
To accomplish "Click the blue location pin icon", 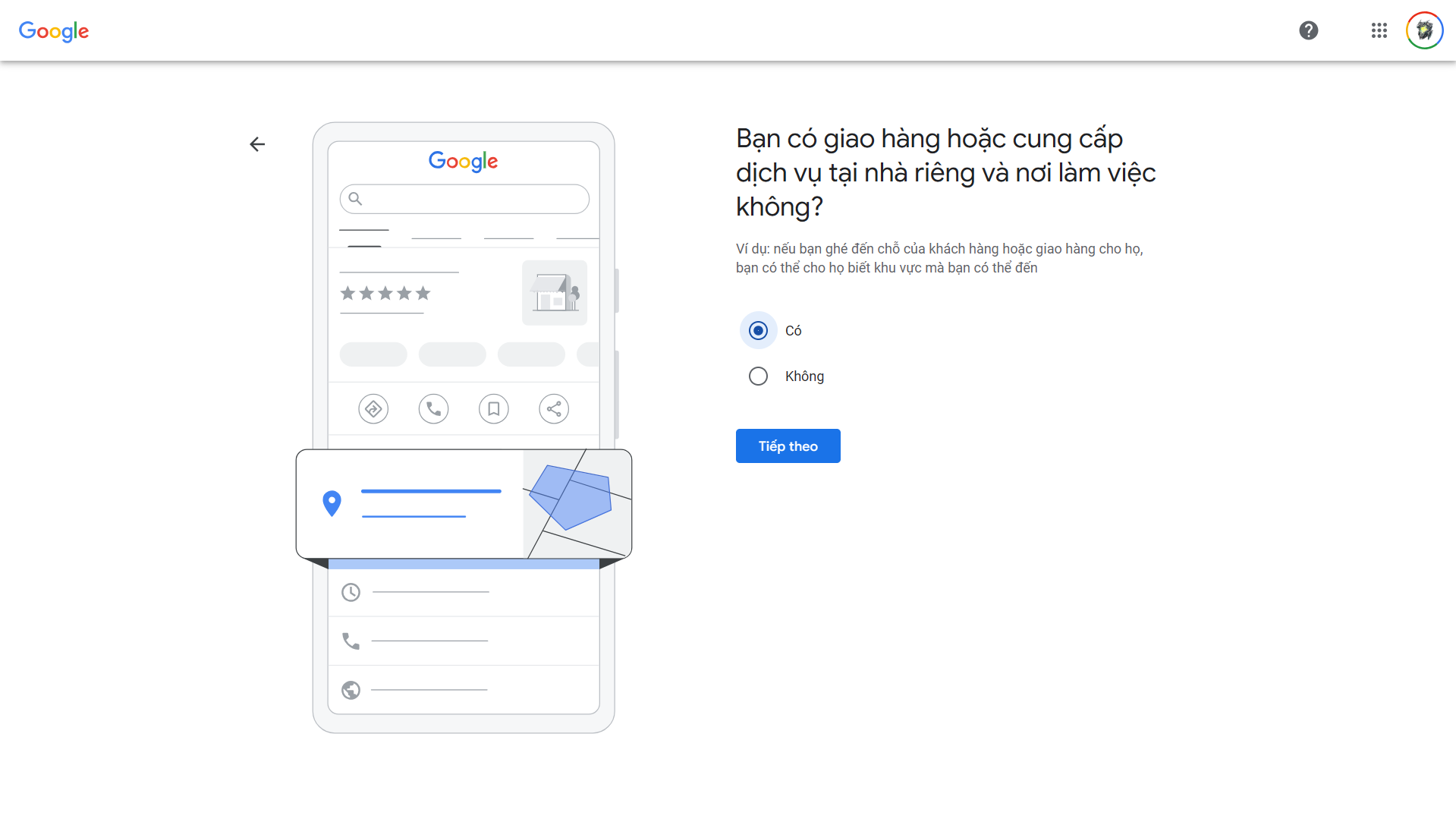I will [332, 503].
